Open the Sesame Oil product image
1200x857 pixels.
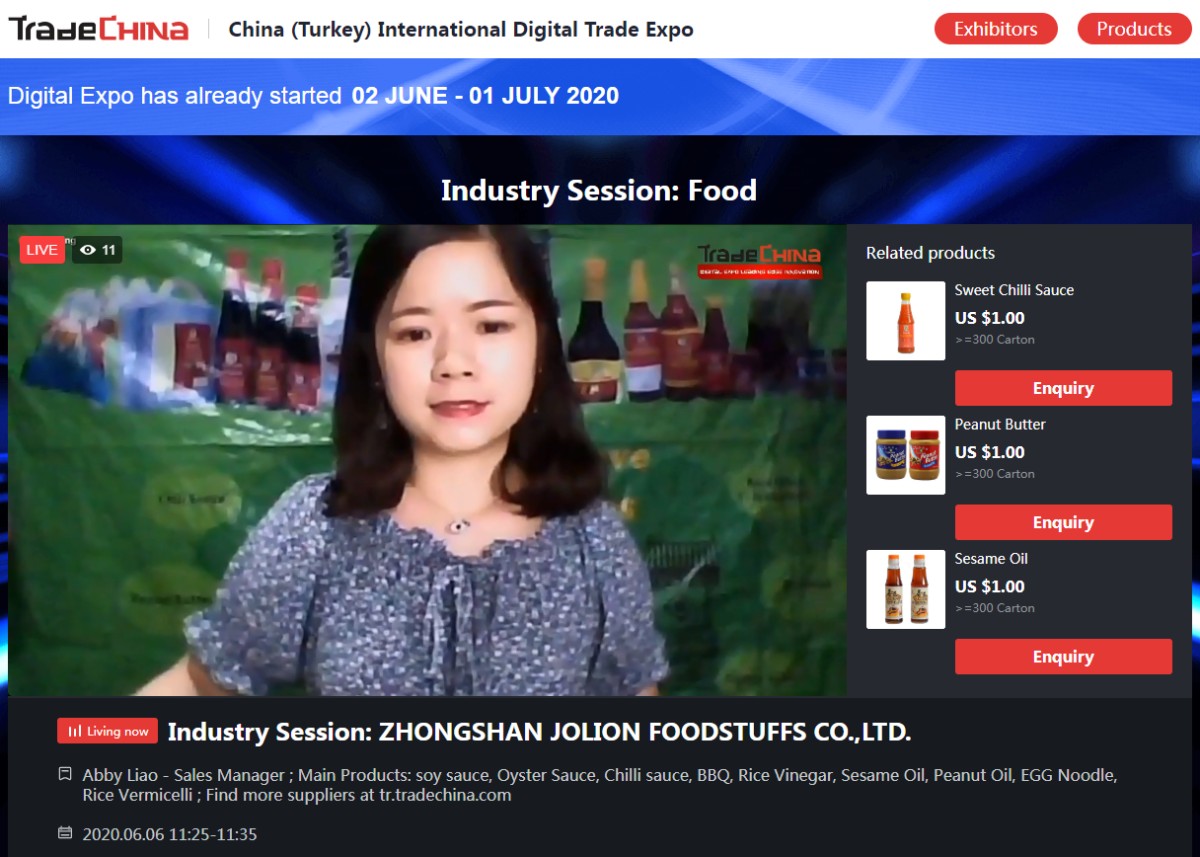(x=904, y=589)
